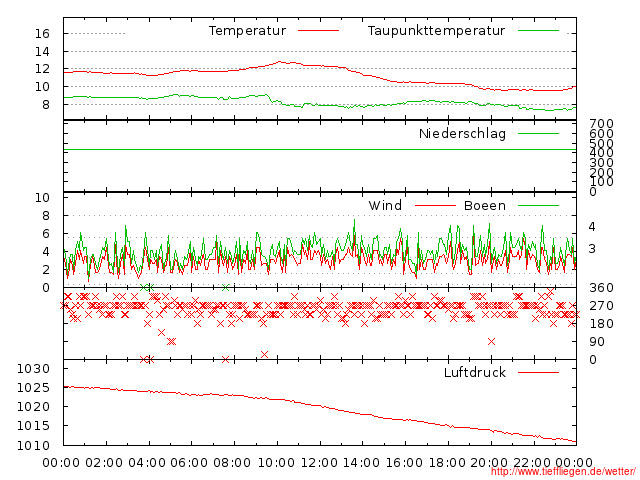The image size is (640, 480).
Task: Select the Niederschlag legend label
Action: 462,133
